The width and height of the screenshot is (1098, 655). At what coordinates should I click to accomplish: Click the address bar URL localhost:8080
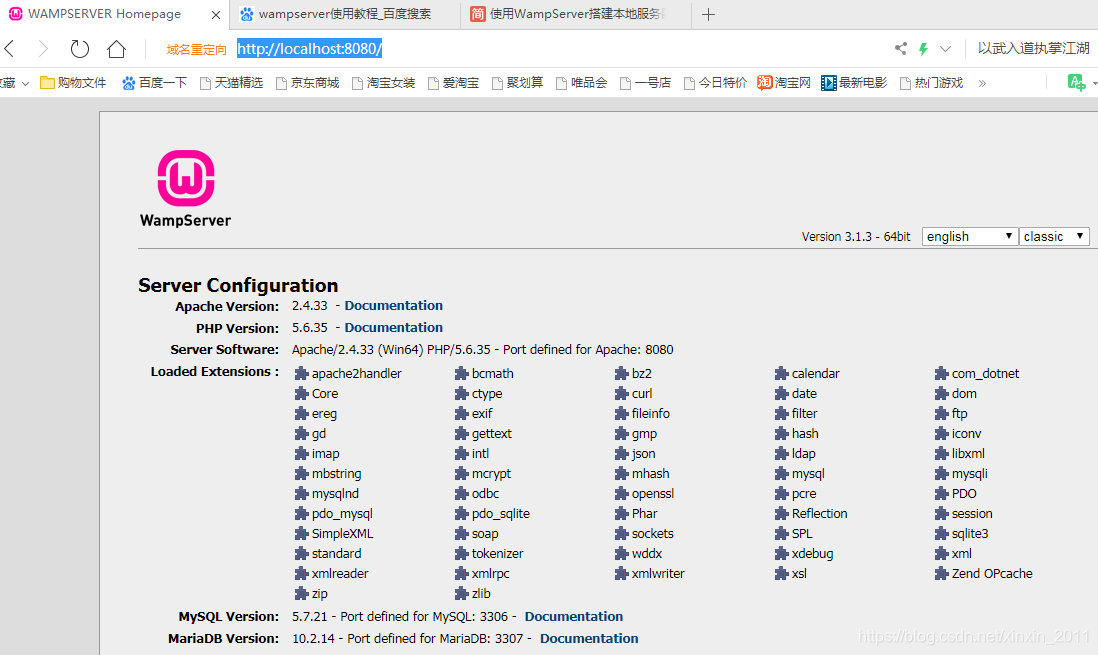click(309, 48)
